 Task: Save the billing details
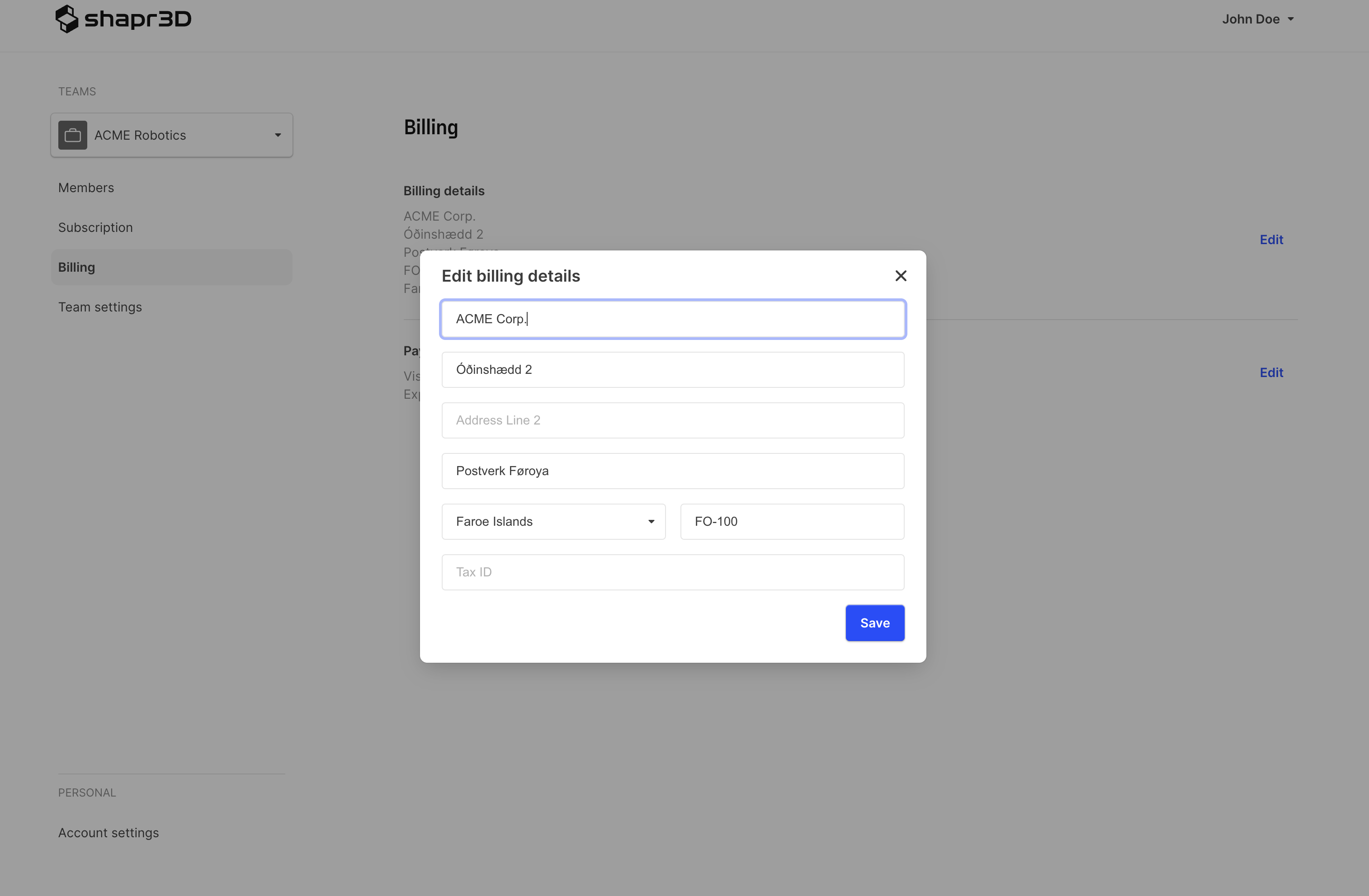(875, 623)
